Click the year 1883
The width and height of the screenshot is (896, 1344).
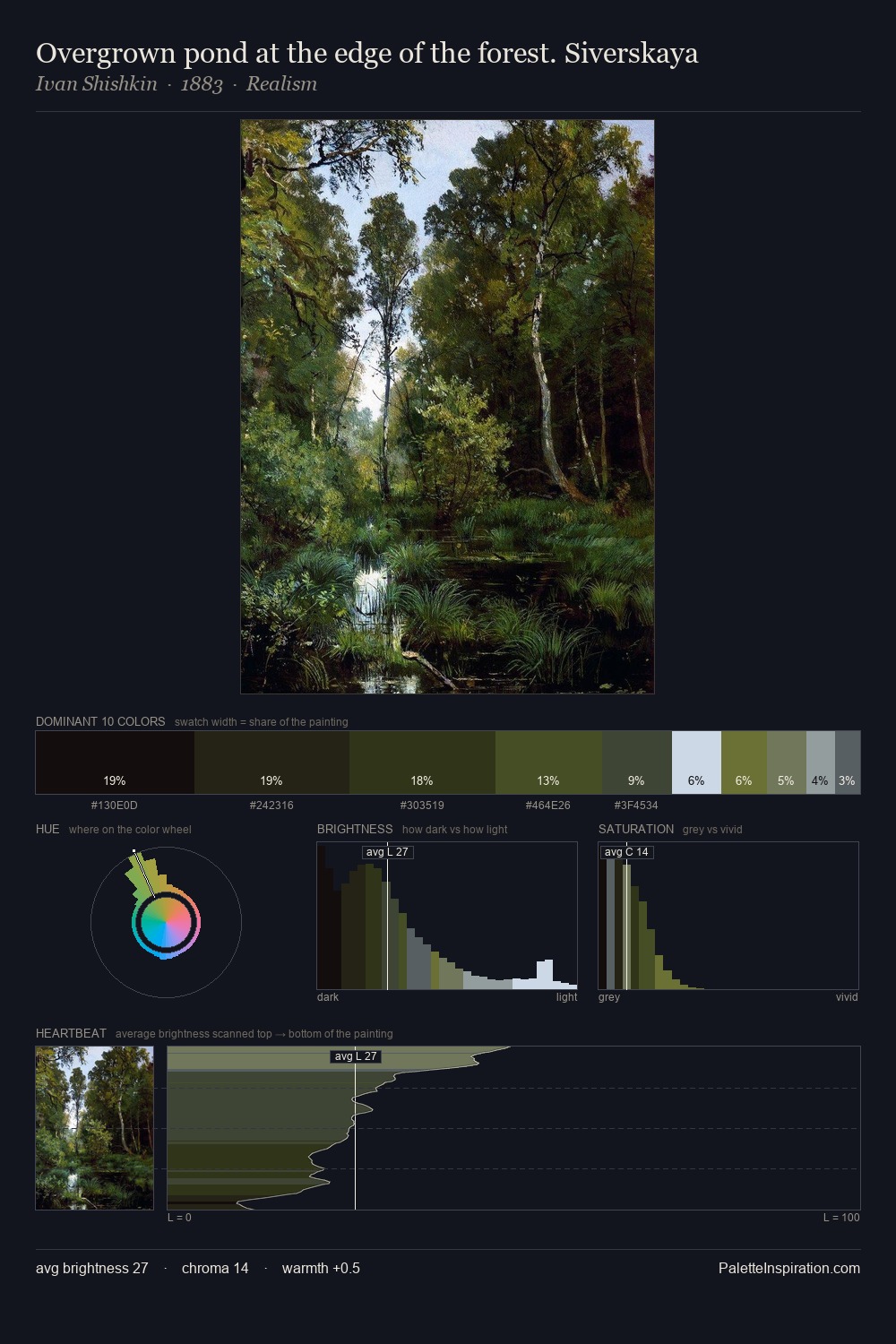pyautogui.click(x=202, y=84)
